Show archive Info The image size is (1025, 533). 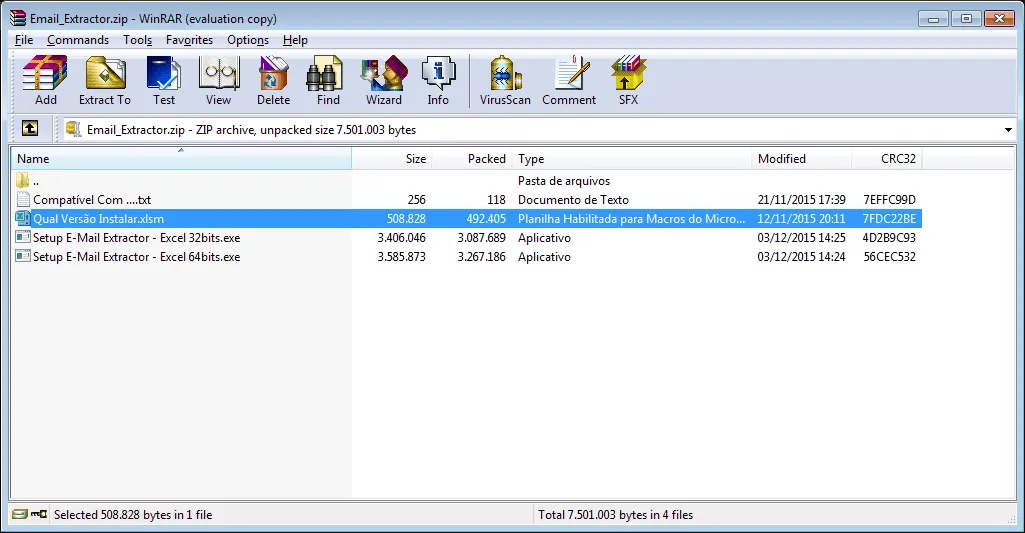(438, 81)
